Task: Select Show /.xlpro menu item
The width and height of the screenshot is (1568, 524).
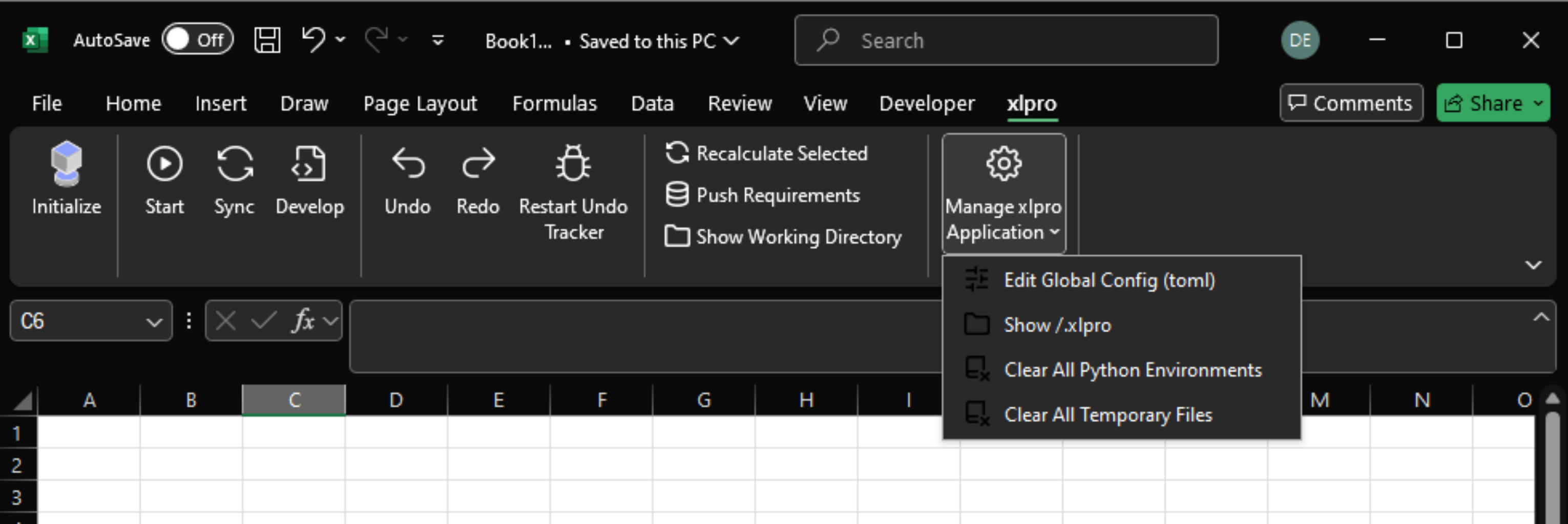Action: point(1121,325)
